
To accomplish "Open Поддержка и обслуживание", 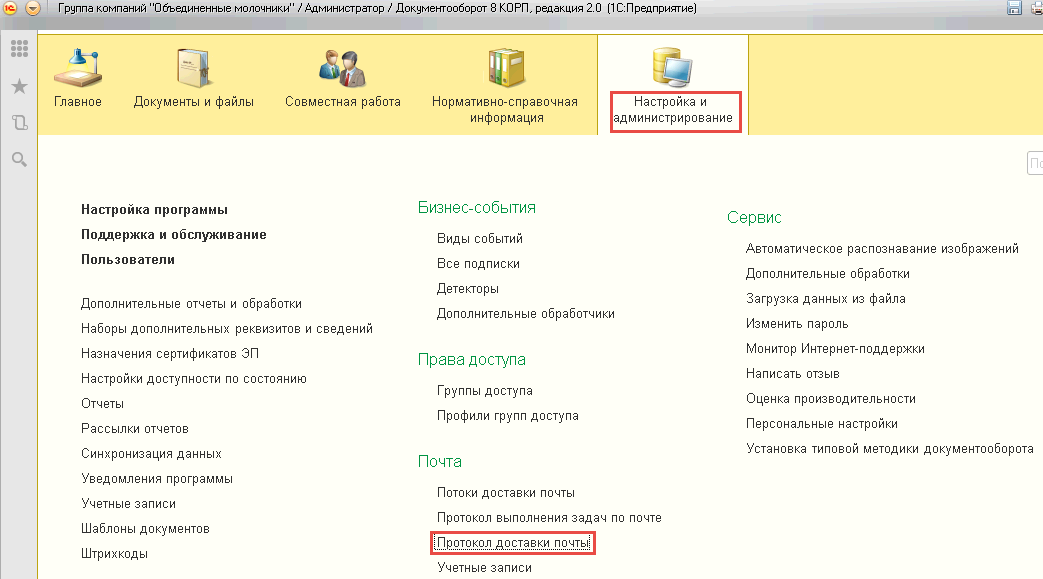I will (x=174, y=234).
